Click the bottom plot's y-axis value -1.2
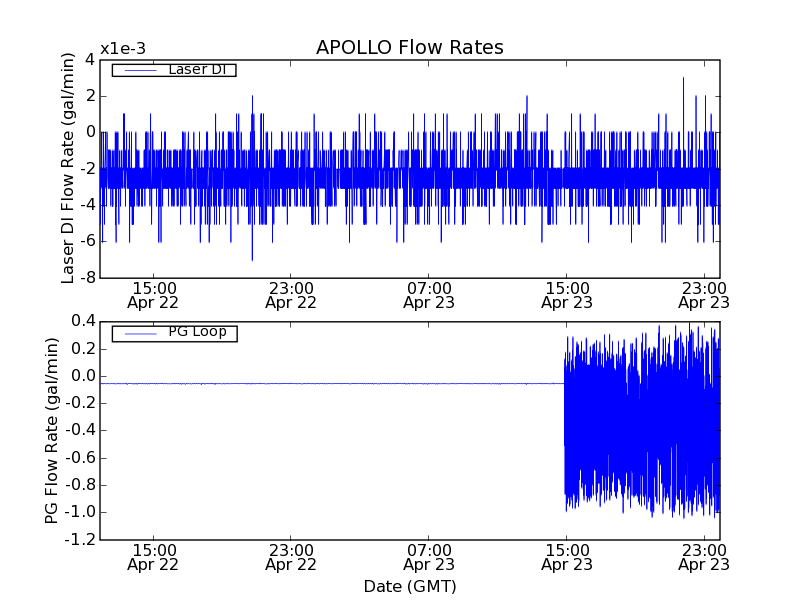Screen dimensions: 800x600 pos(80,540)
